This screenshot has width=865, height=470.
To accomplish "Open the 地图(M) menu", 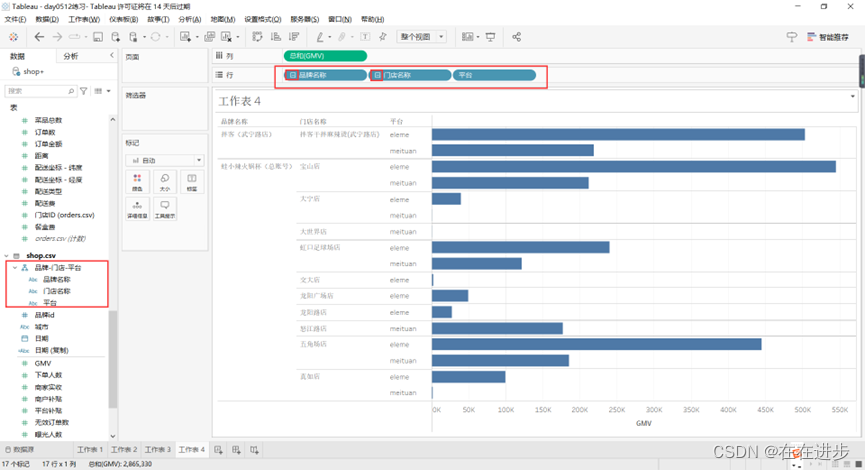I will pyautogui.click(x=222, y=19).
